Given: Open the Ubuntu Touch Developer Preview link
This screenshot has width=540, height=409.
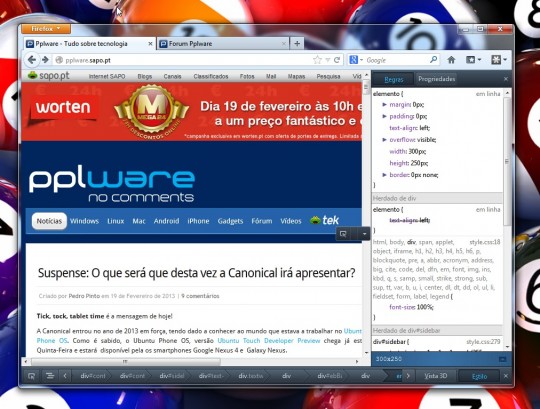Looking at the screenshot, I should (x=269, y=341).
